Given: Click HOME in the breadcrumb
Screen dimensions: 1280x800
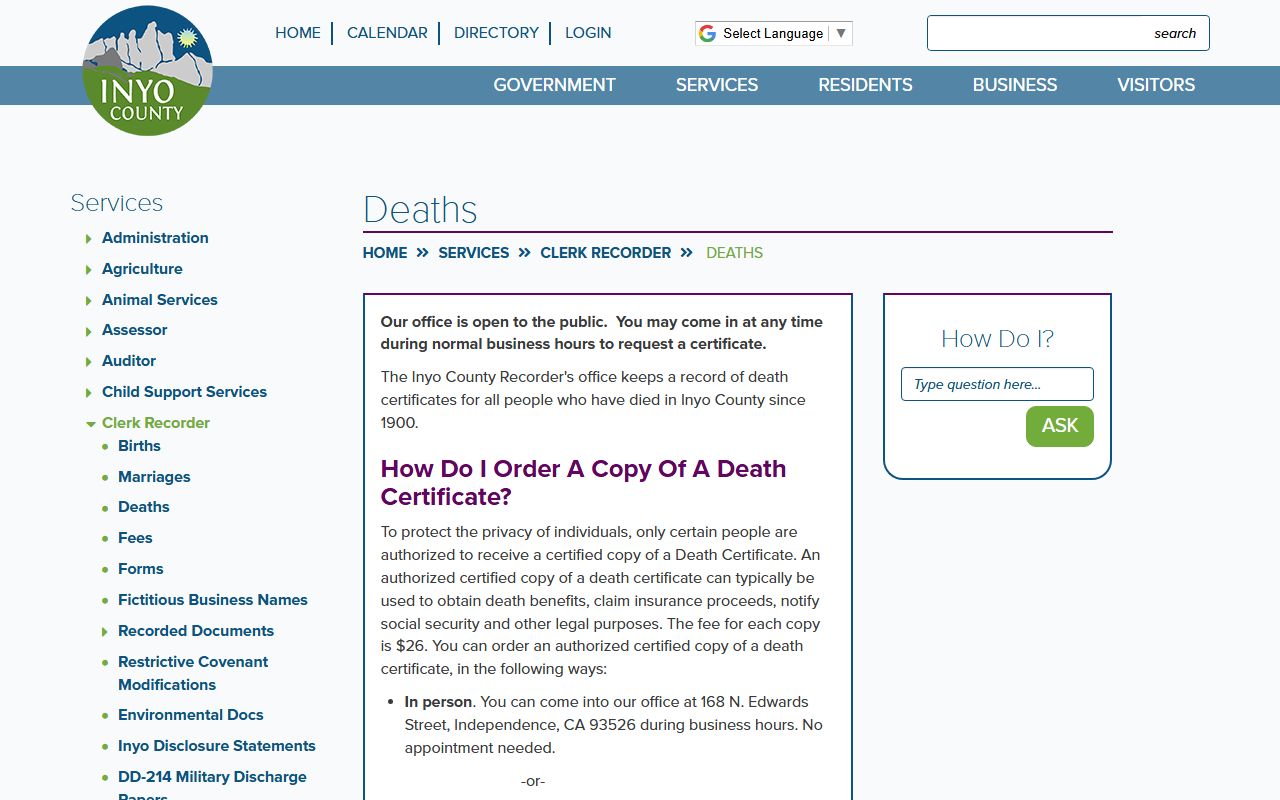Looking at the screenshot, I should [385, 253].
